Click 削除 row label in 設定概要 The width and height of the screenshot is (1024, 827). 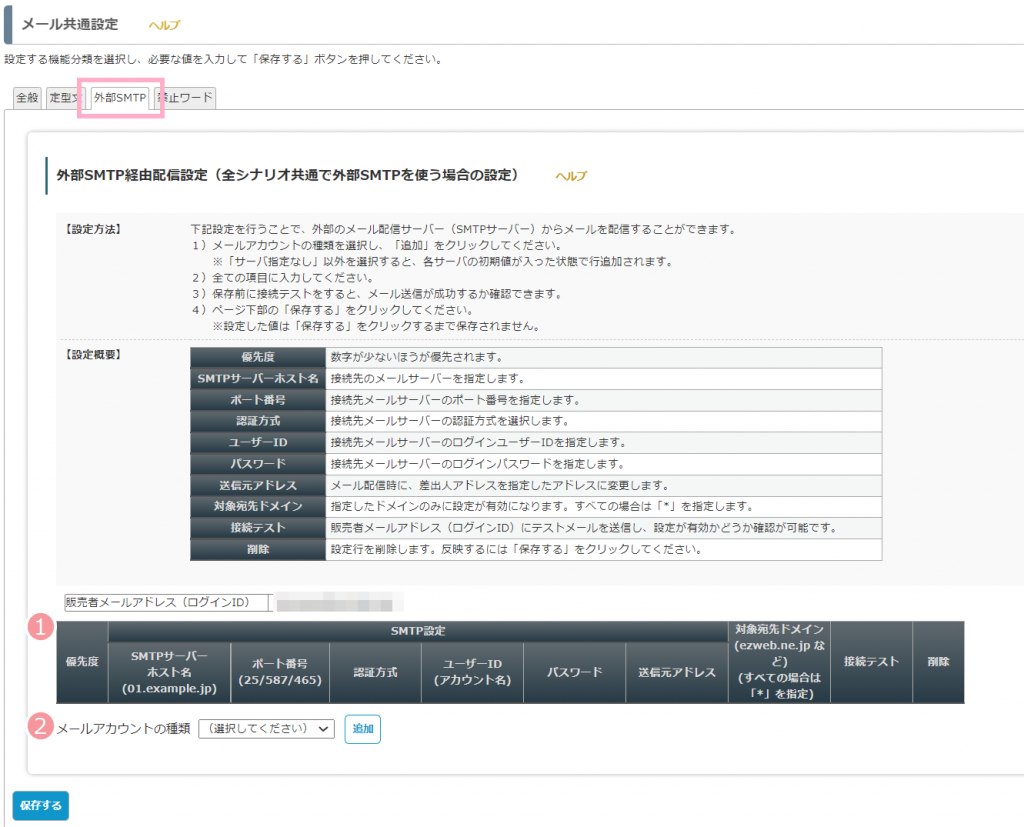tap(258, 549)
